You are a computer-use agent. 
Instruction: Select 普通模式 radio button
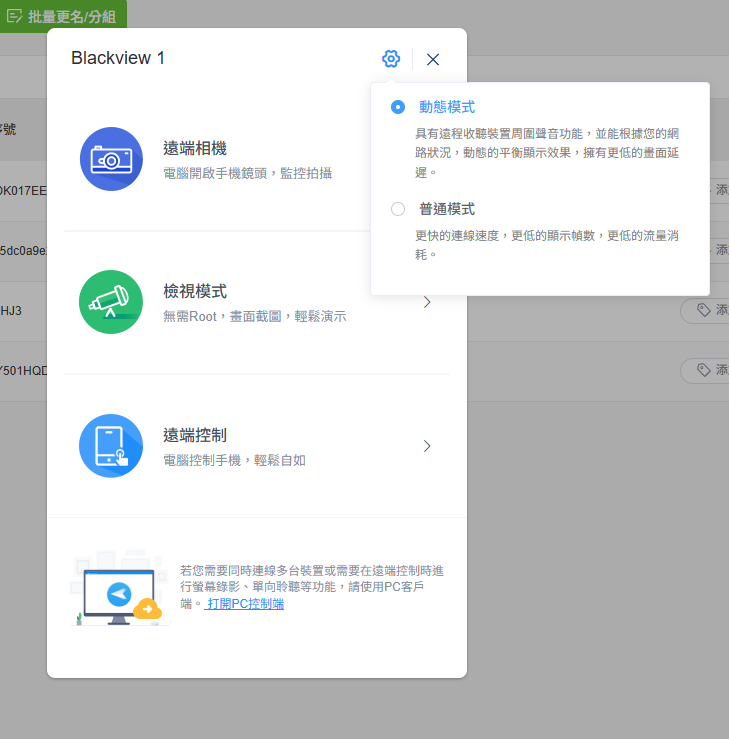click(398, 209)
